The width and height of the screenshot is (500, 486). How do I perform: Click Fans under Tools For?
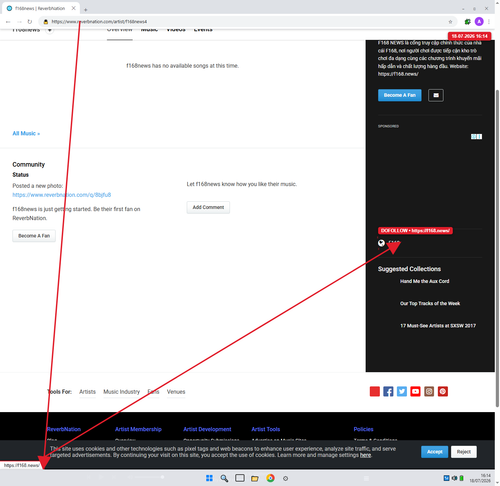pyautogui.click(x=153, y=392)
